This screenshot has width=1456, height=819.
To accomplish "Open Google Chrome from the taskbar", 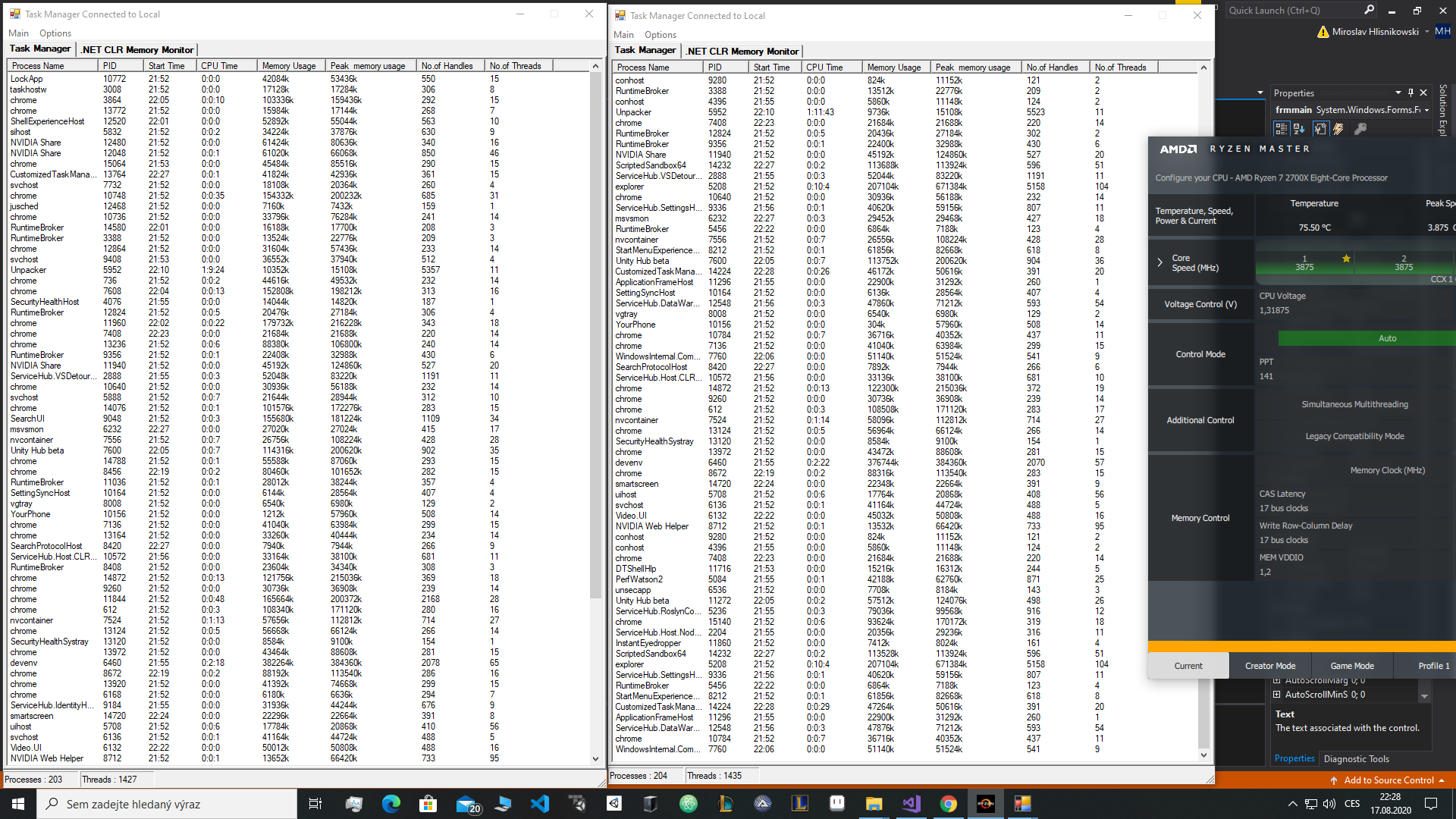I will pyautogui.click(x=948, y=804).
